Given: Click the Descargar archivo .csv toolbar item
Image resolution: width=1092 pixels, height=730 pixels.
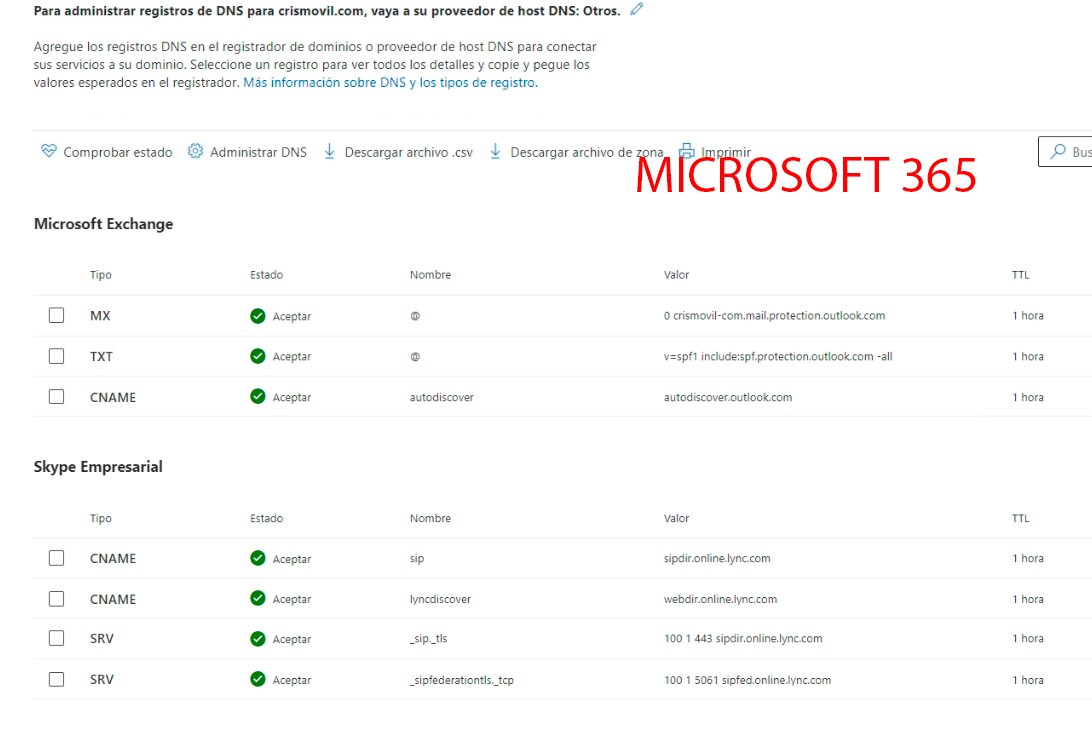Looking at the screenshot, I should [408, 153].
